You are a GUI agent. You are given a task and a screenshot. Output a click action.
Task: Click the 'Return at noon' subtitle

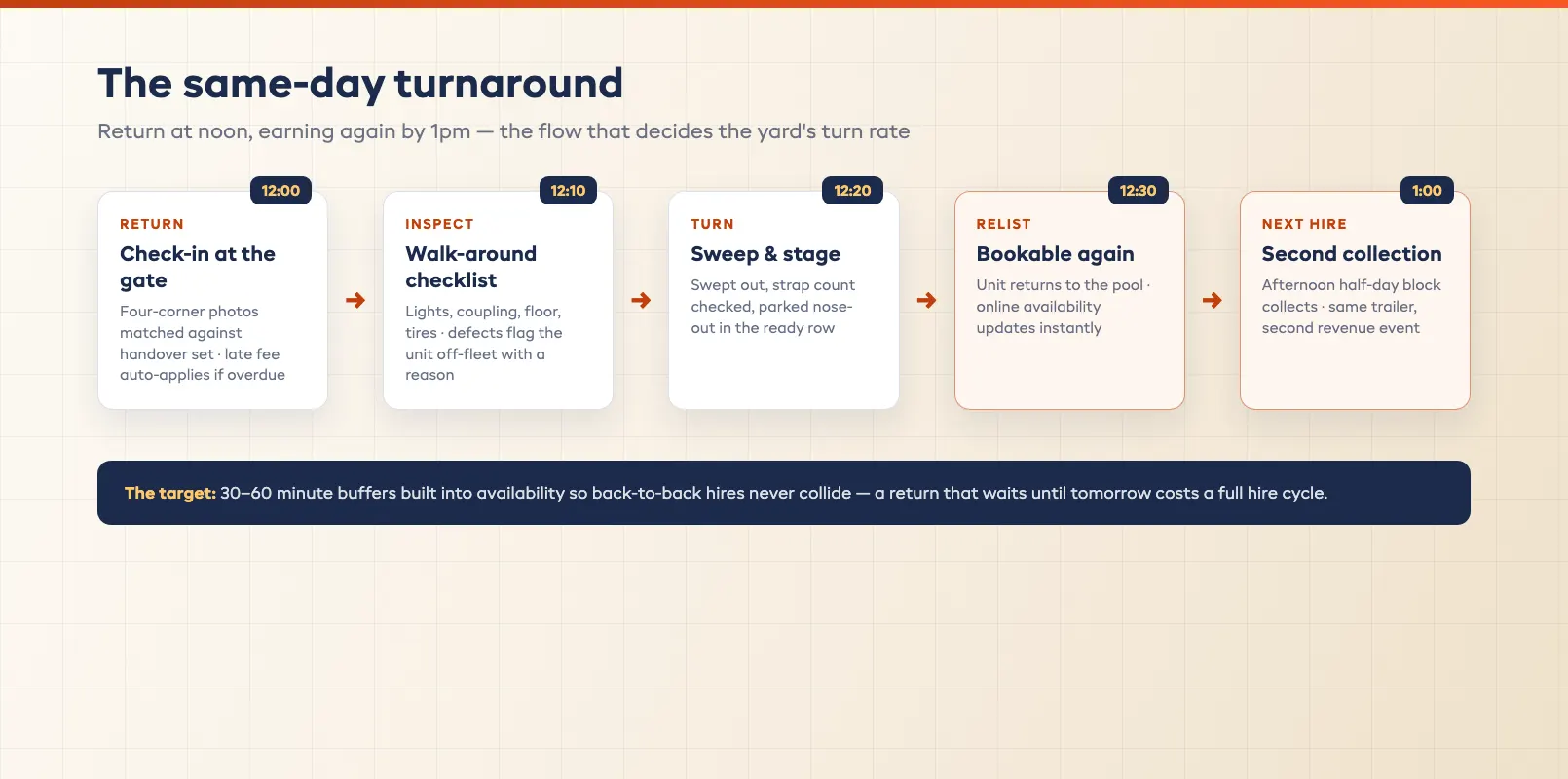[x=504, y=131]
